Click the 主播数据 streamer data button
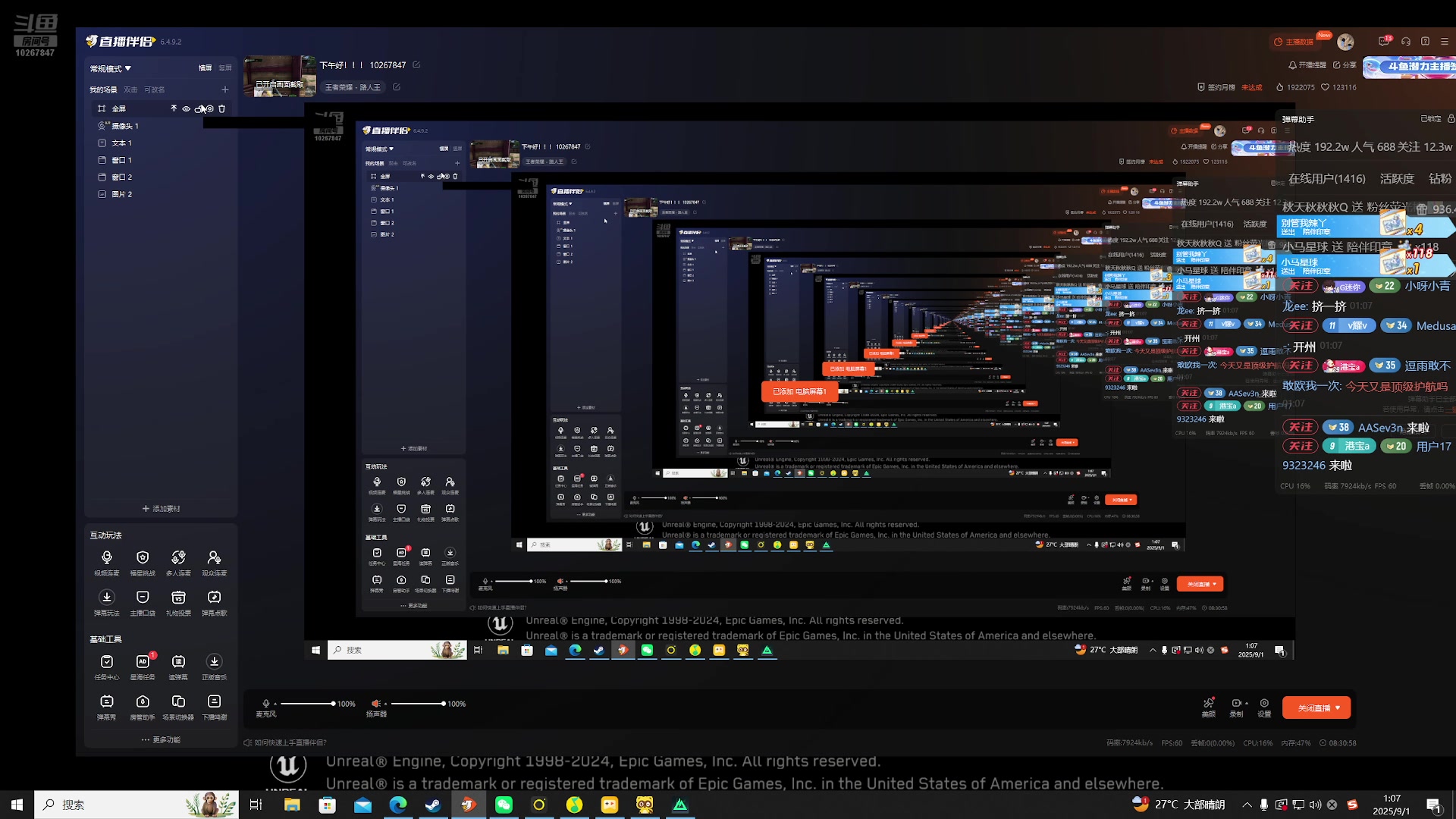The image size is (1456, 819). coord(1294,42)
